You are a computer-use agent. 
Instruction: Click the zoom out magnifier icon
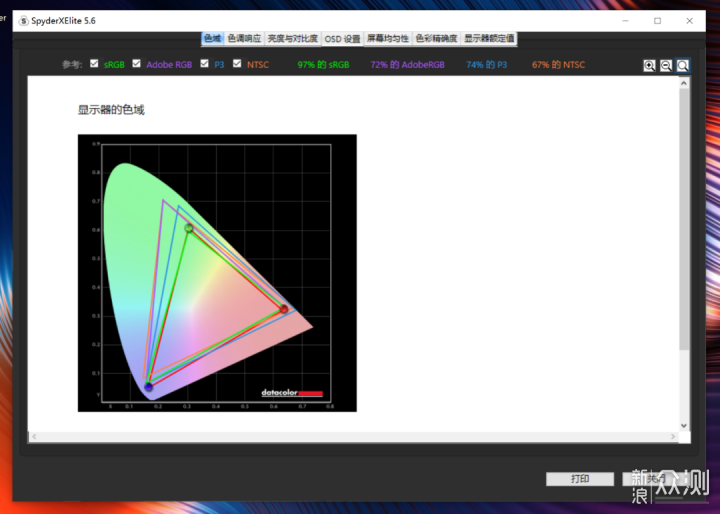665,66
